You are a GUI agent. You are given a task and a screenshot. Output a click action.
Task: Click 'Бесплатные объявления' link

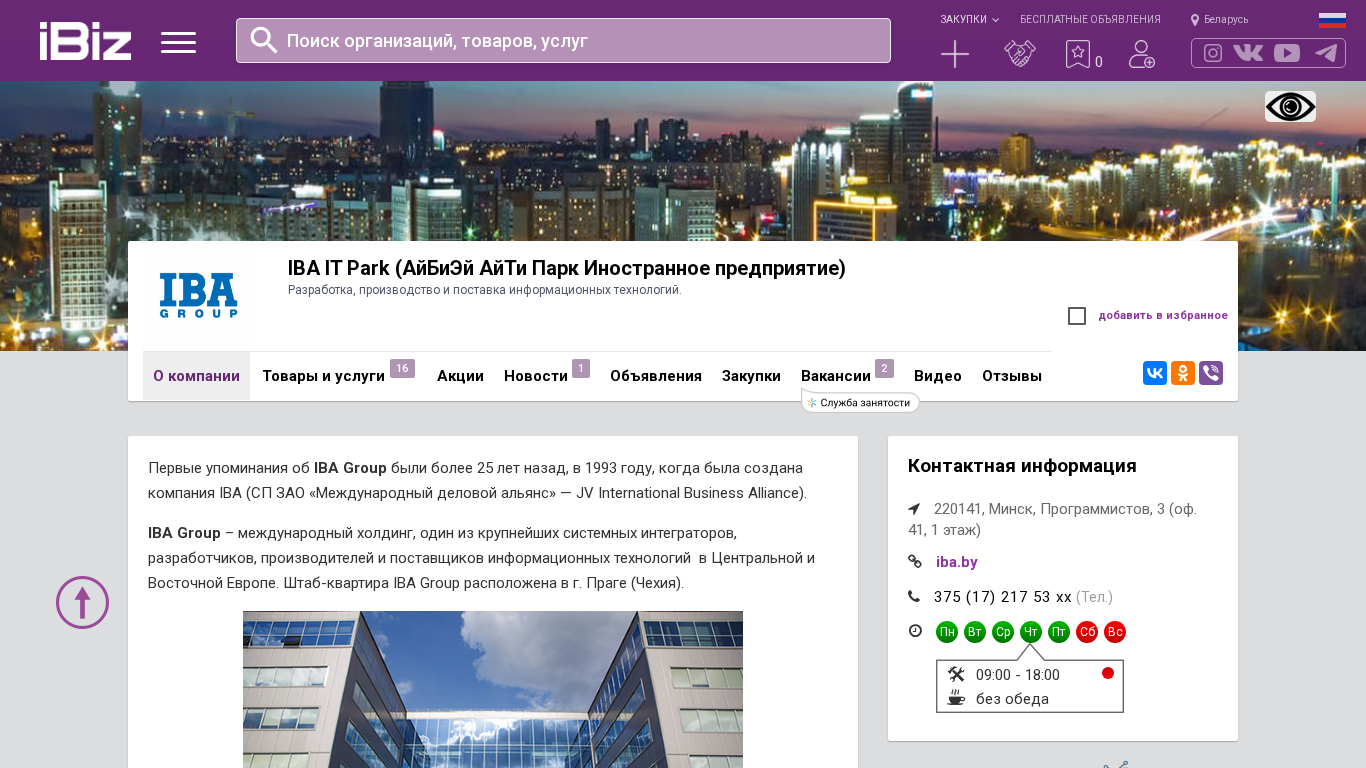(1090, 19)
